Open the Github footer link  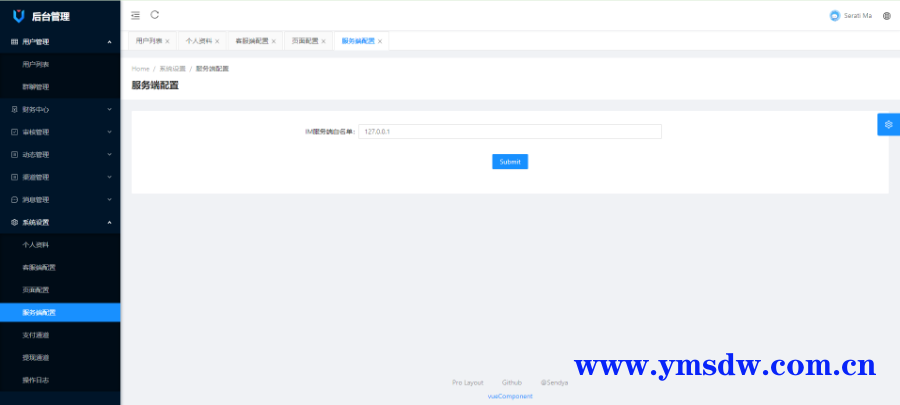[512, 382]
